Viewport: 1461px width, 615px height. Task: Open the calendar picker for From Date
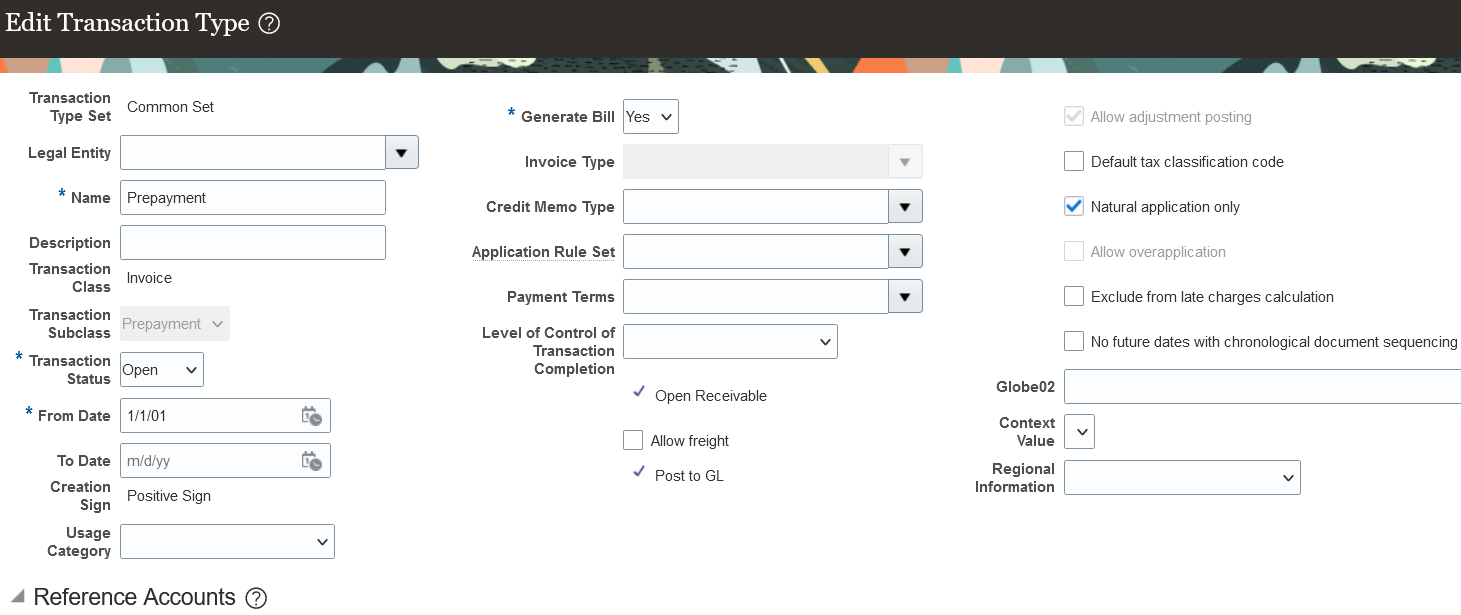[x=311, y=415]
